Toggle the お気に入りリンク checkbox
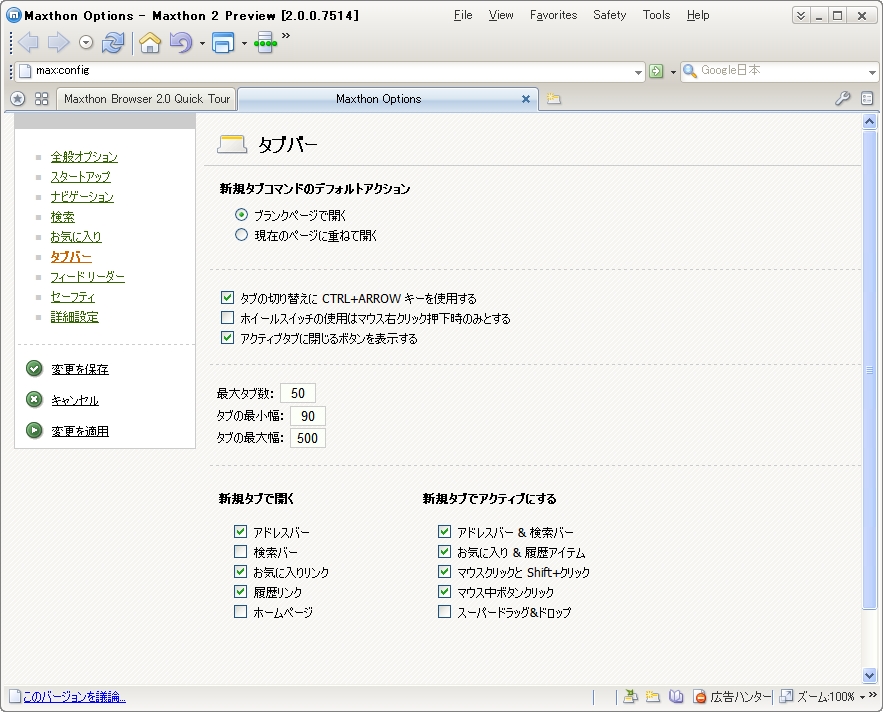883x712 pixels. 240,572
